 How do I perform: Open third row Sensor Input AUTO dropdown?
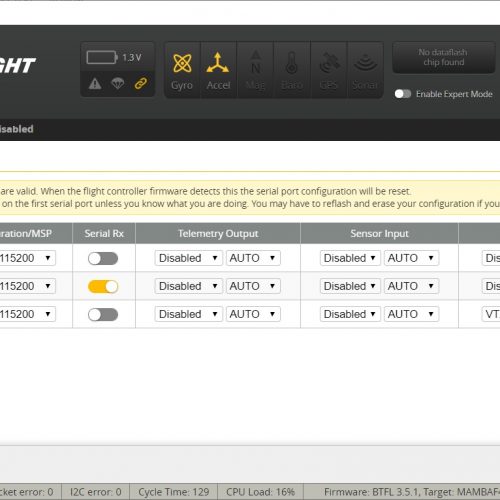pyautogui.click(x=411, y=314)
